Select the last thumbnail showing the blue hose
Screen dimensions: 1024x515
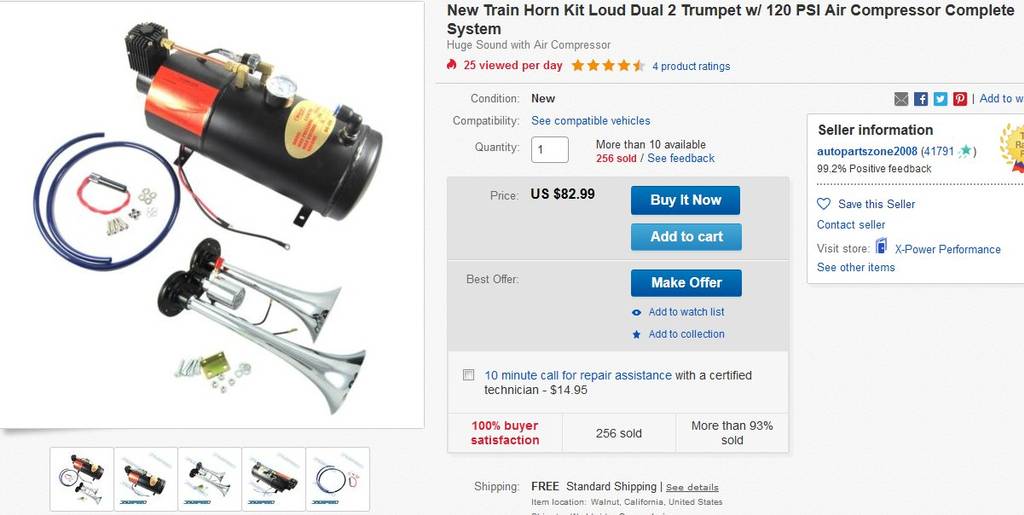pos(338,479)
